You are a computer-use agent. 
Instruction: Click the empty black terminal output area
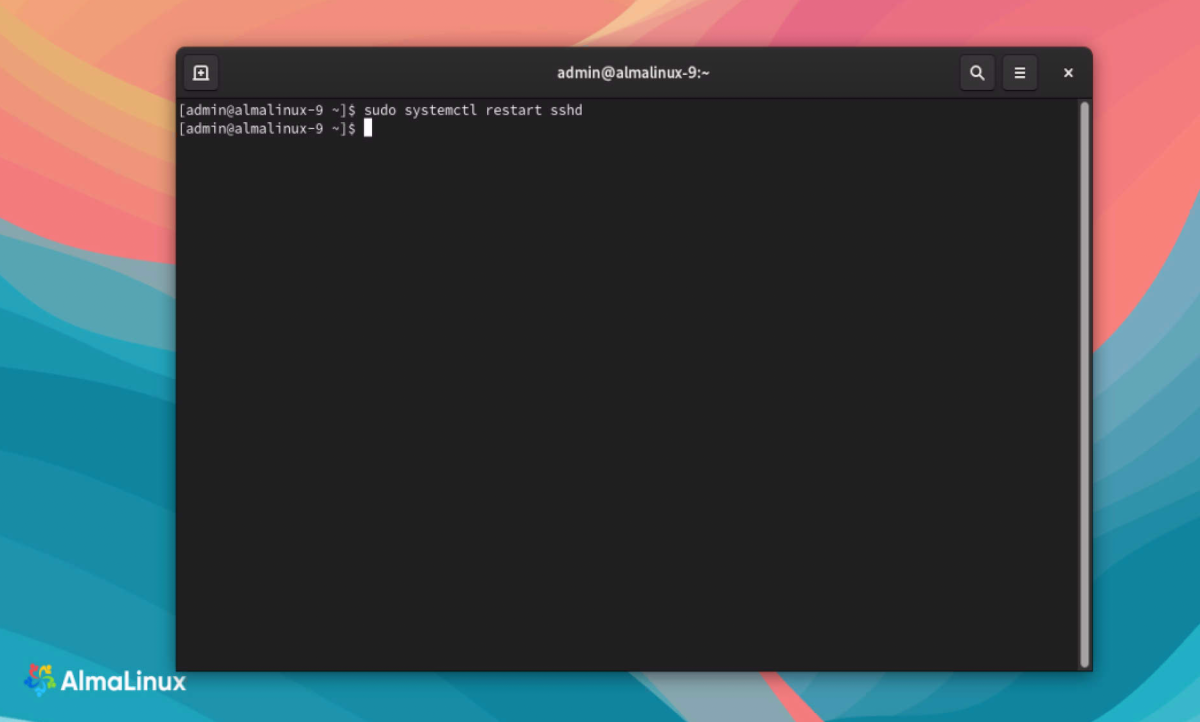point(628,400)
